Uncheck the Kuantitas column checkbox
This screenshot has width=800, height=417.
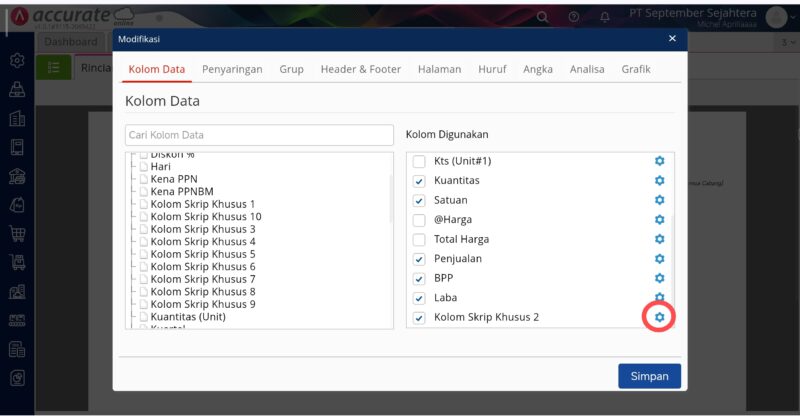419,181
